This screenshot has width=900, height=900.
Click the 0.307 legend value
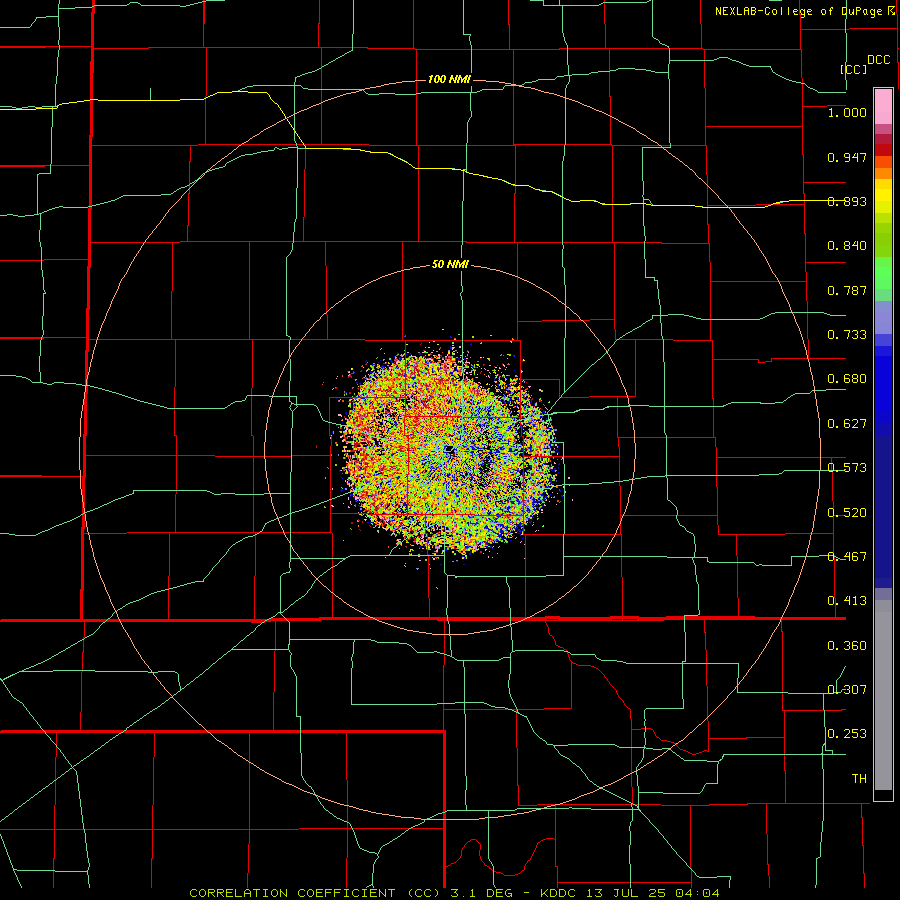click(847, 690)
